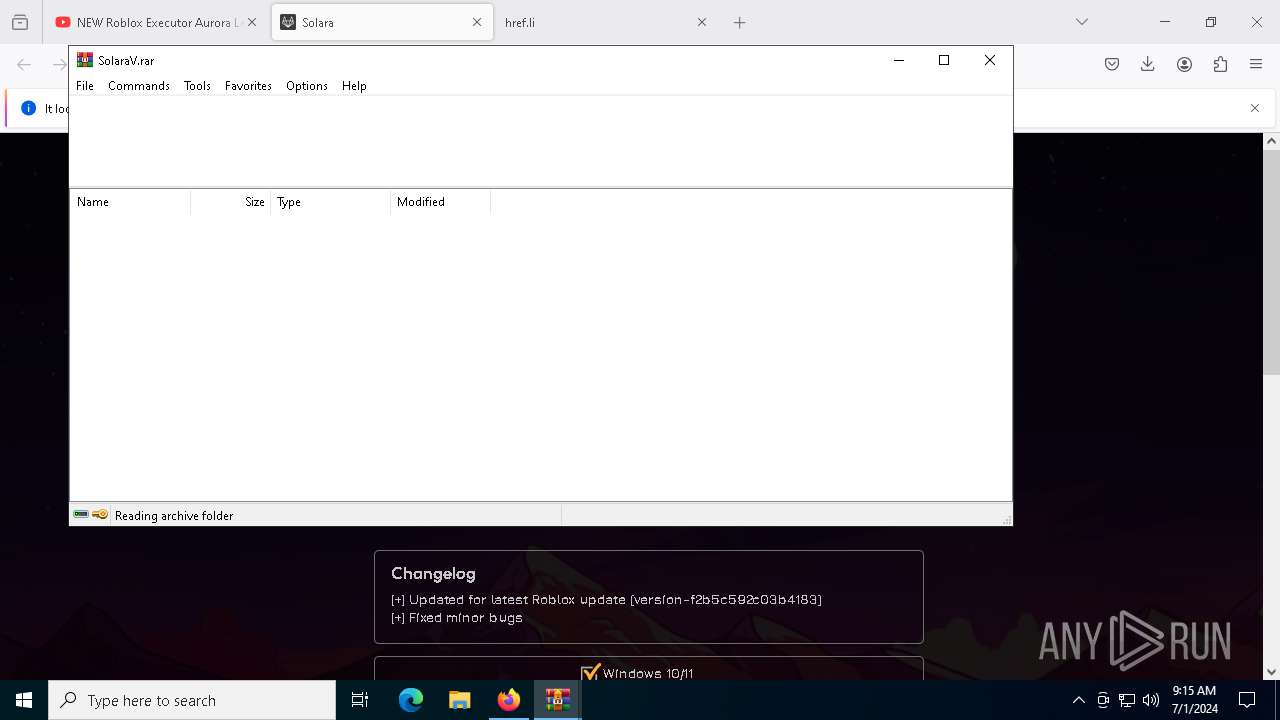Dismiss the browser notification bar
The width and height of the screenshot is (1280, 720).
(1255, 108)
